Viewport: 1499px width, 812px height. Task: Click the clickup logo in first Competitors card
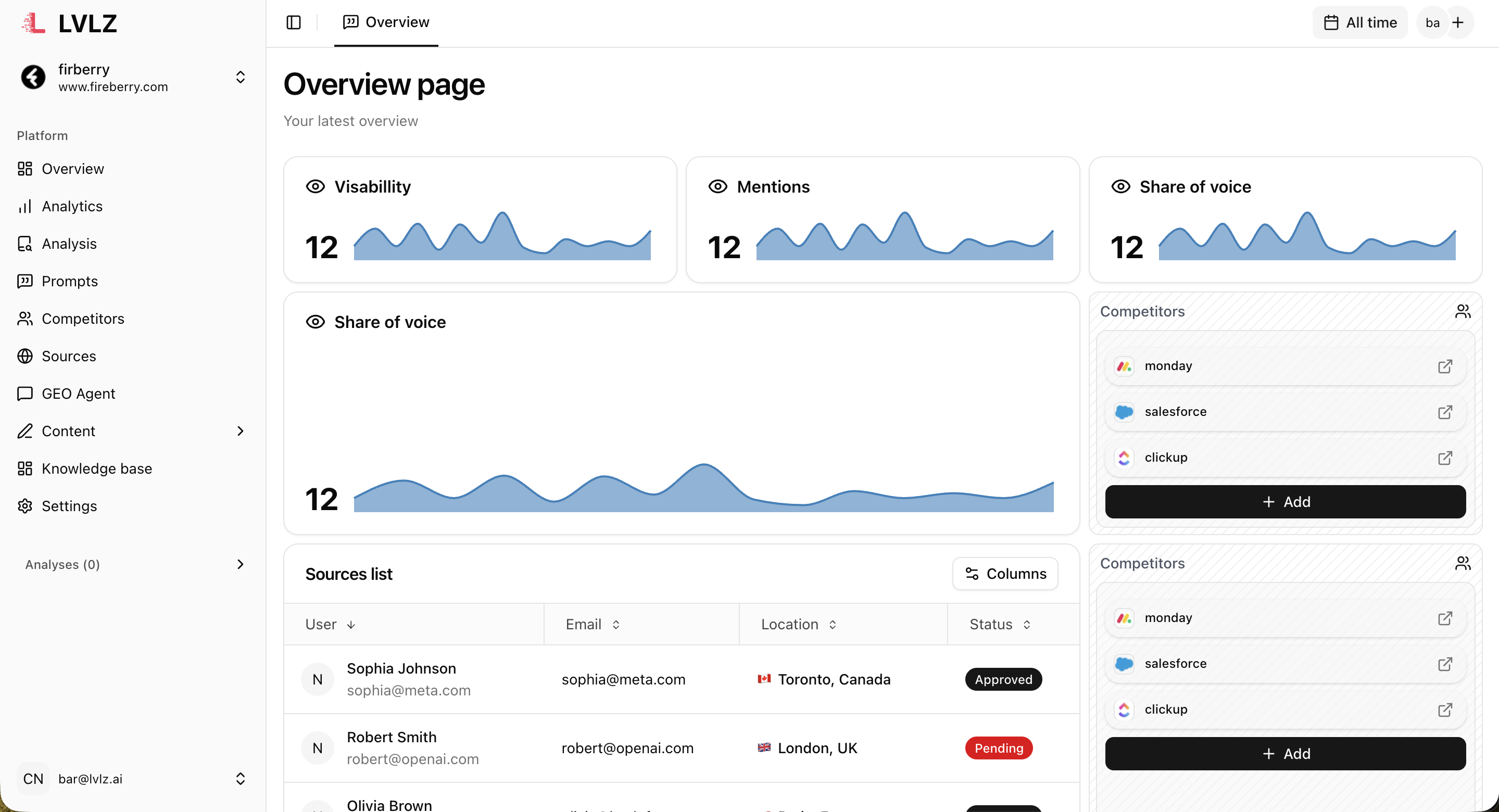[1124, 458]
